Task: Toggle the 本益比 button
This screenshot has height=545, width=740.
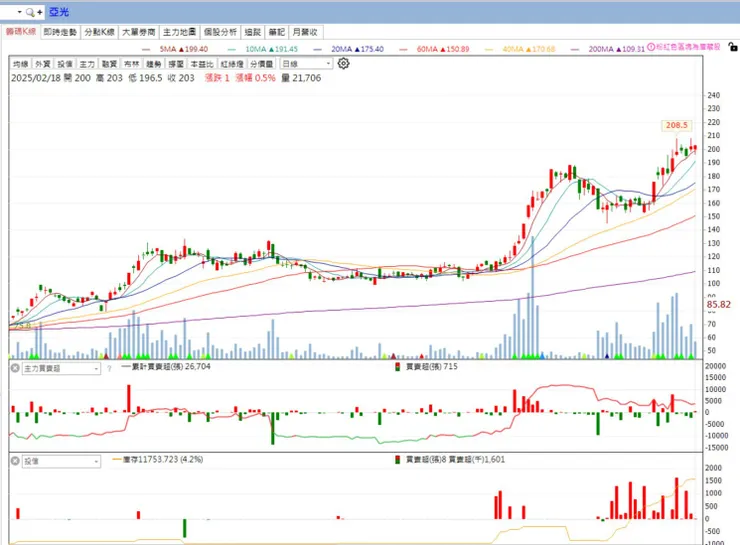Action: click(x=202, y=64)
